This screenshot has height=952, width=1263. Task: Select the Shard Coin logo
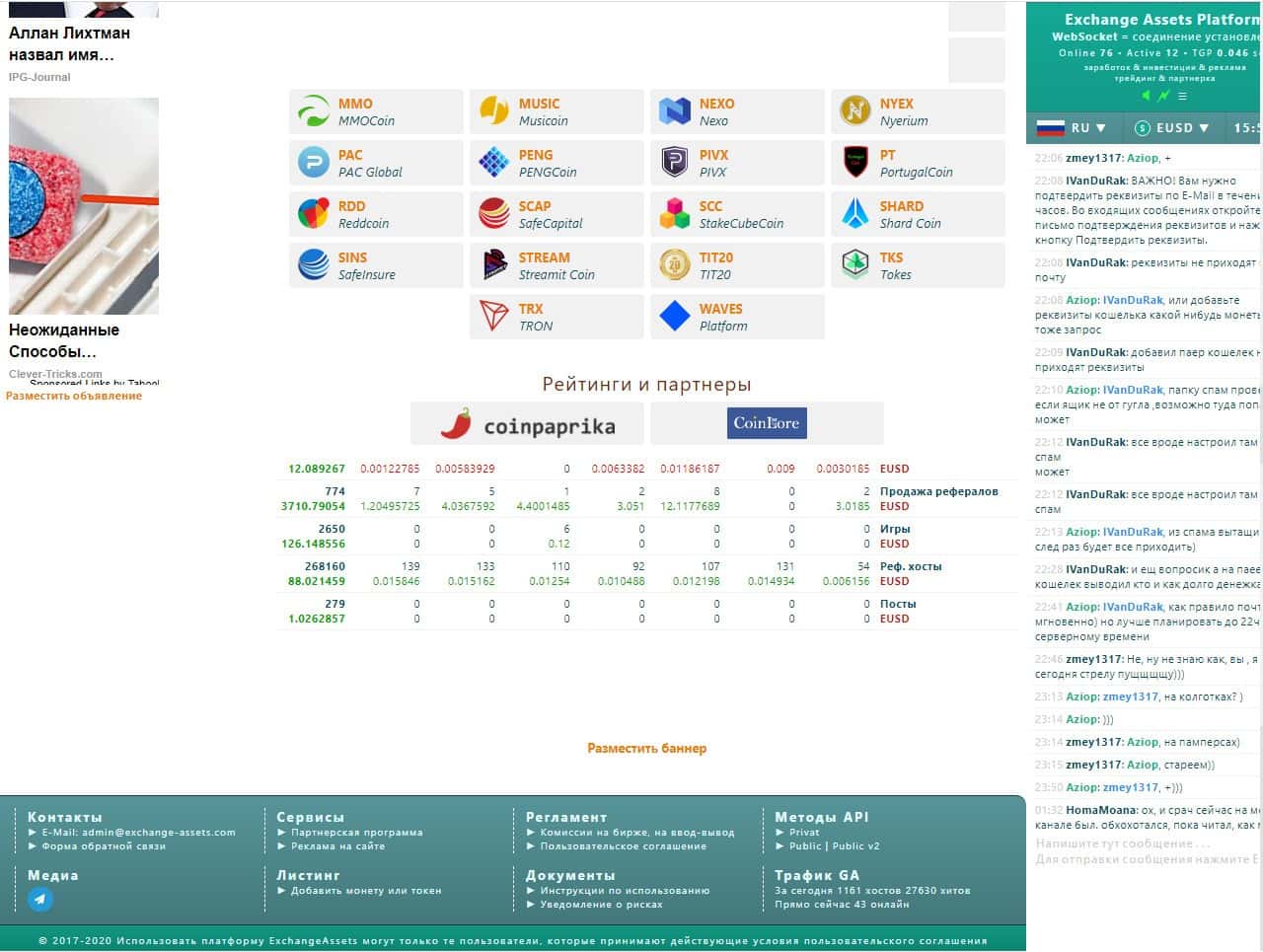[x=855, y=214]
